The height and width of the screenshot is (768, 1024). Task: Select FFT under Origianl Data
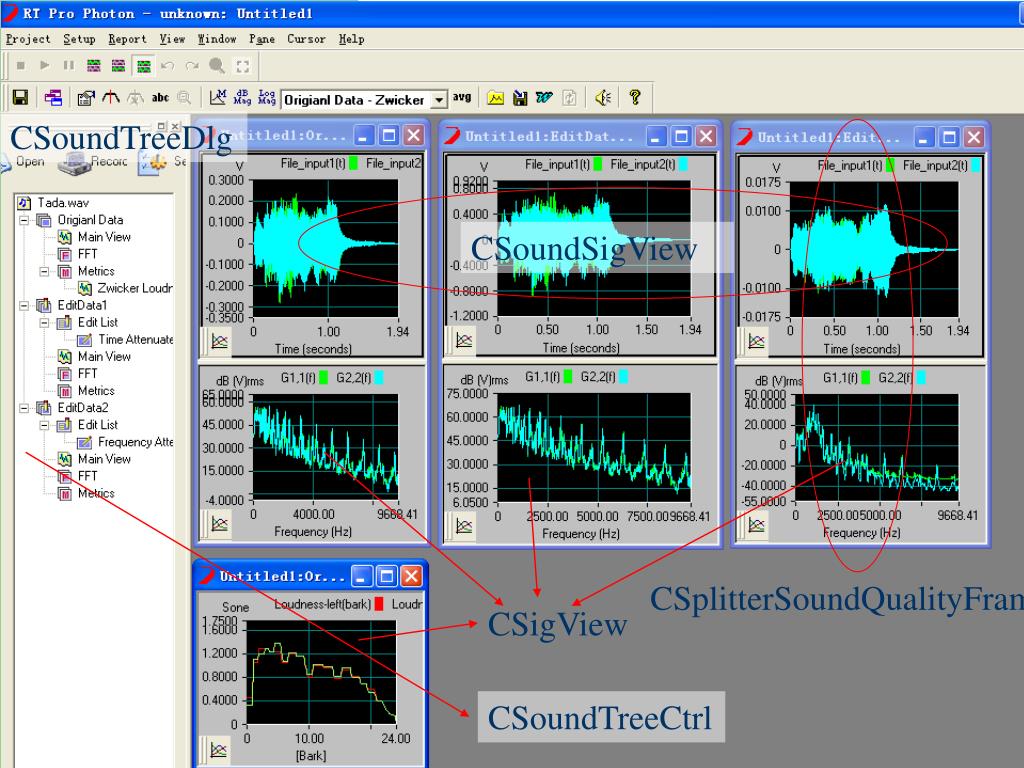(88, 254)
